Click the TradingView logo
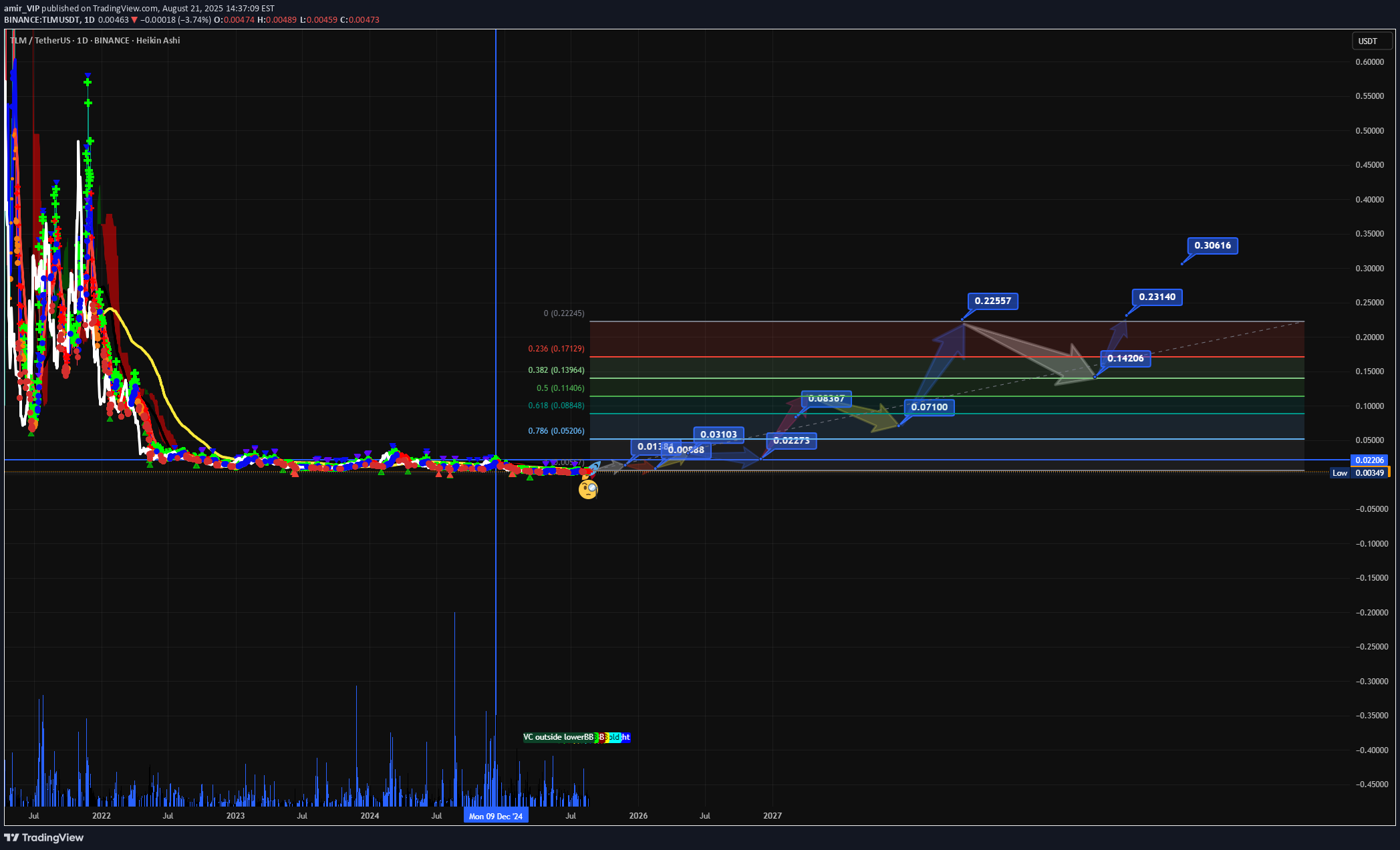 (44, 837)
